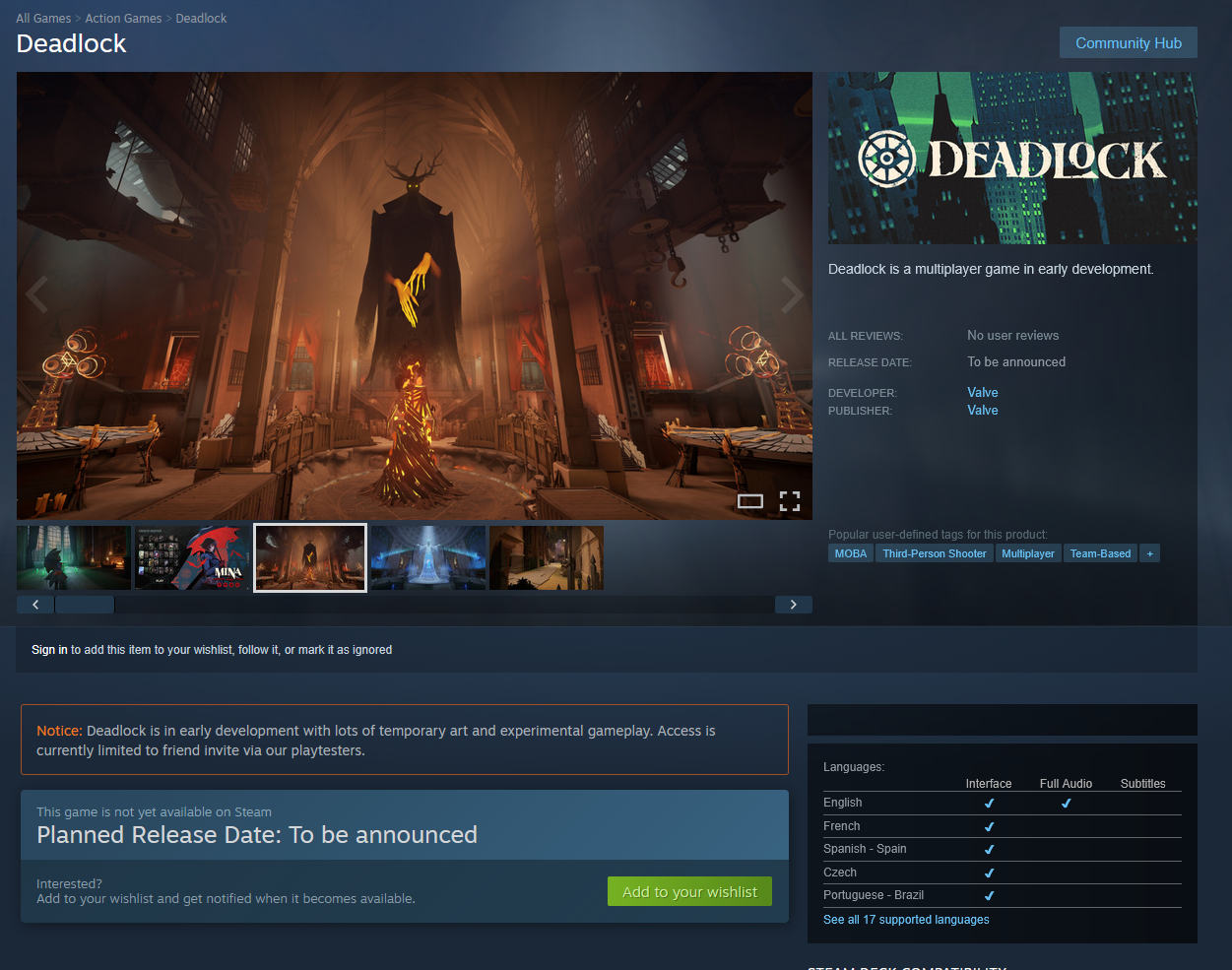
Task: Add to your wishlist
Action: click(x=689, y=891)
